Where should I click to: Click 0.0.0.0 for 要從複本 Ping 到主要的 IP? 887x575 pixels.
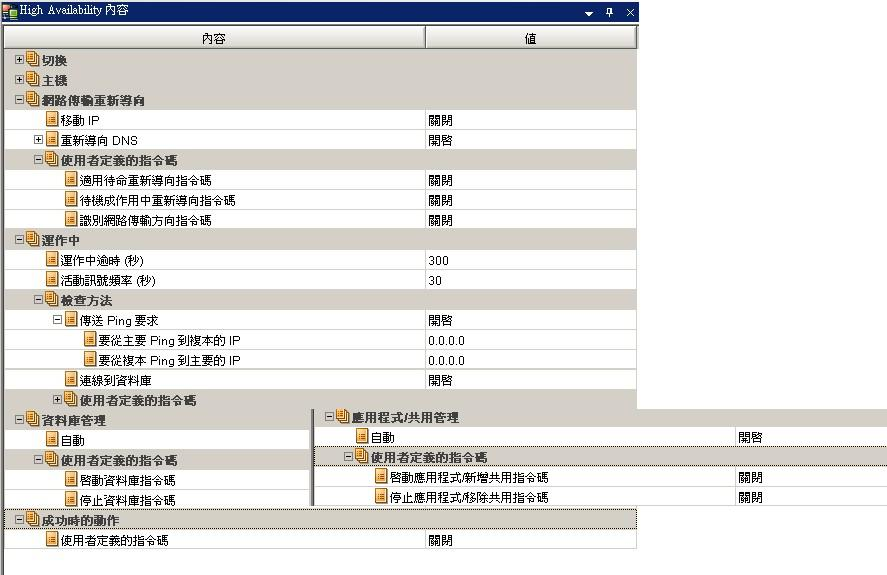click(446, 361)
